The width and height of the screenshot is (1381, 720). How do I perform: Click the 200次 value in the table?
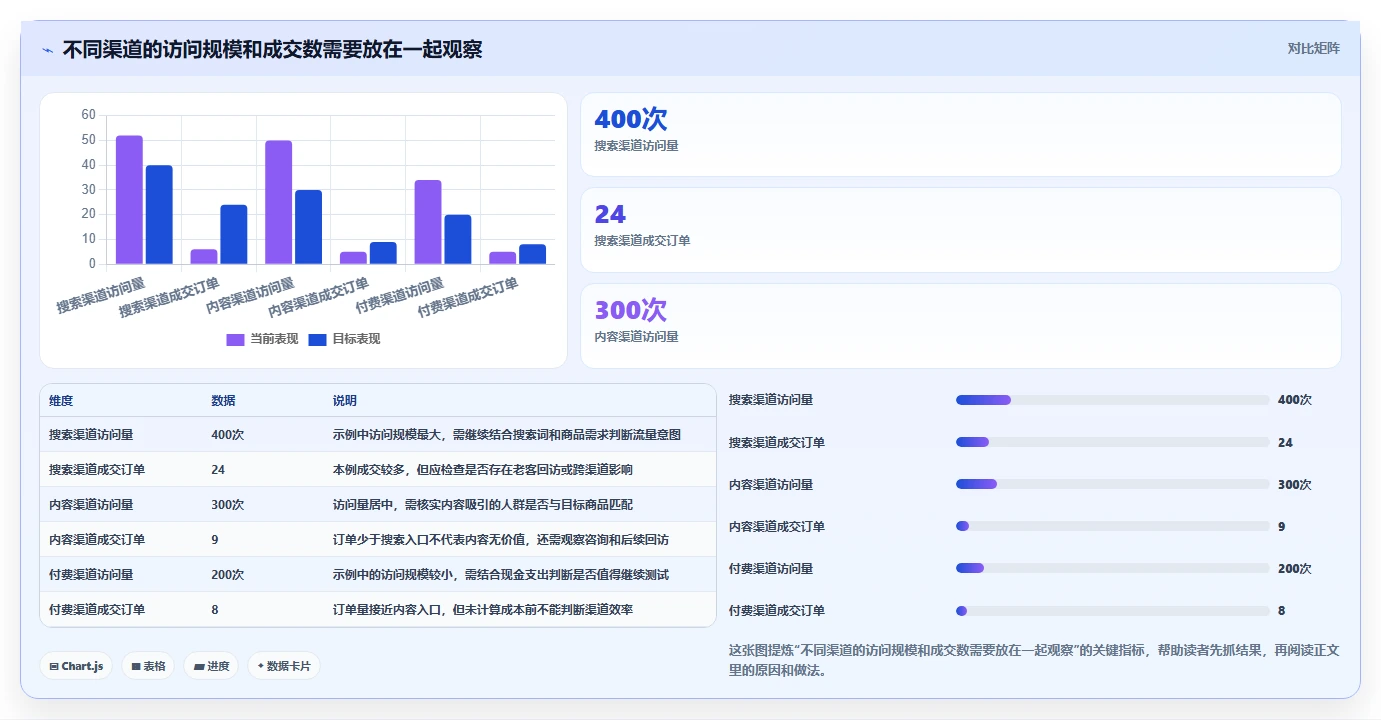[228, 575]
